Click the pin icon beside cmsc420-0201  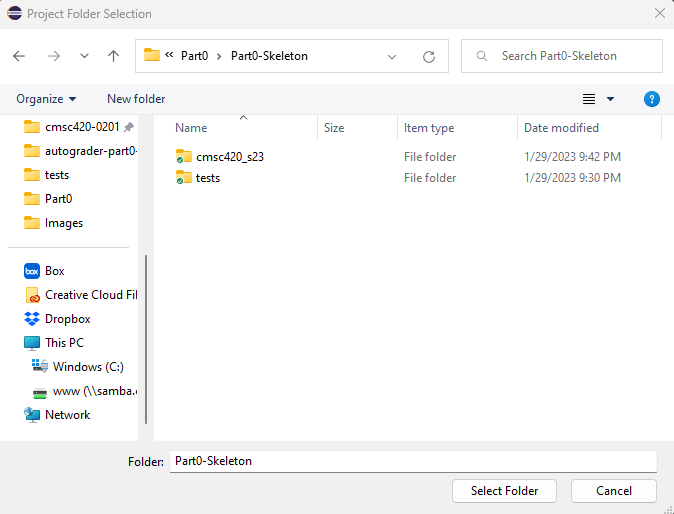point(129,127)
